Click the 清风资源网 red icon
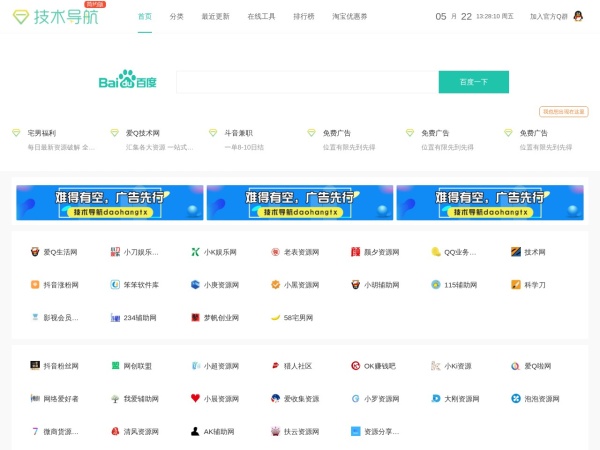This screenshot has width=600, height=450. (x=115, y=431)
